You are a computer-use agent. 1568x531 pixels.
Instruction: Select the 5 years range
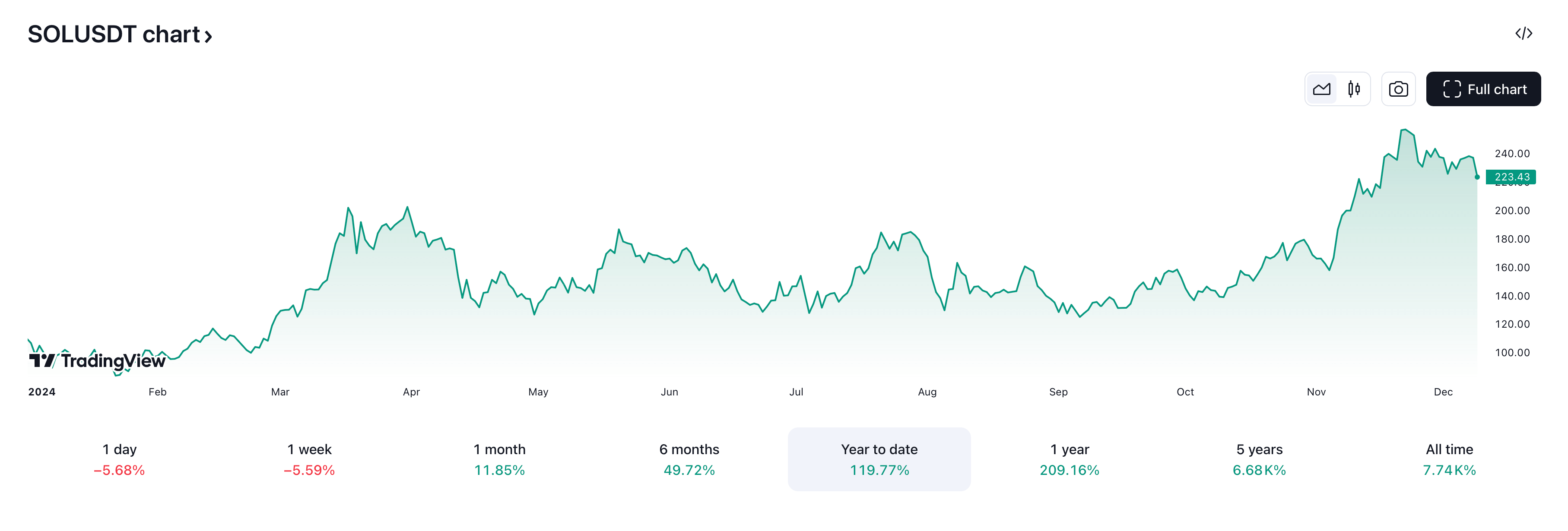click(1260, 459)
